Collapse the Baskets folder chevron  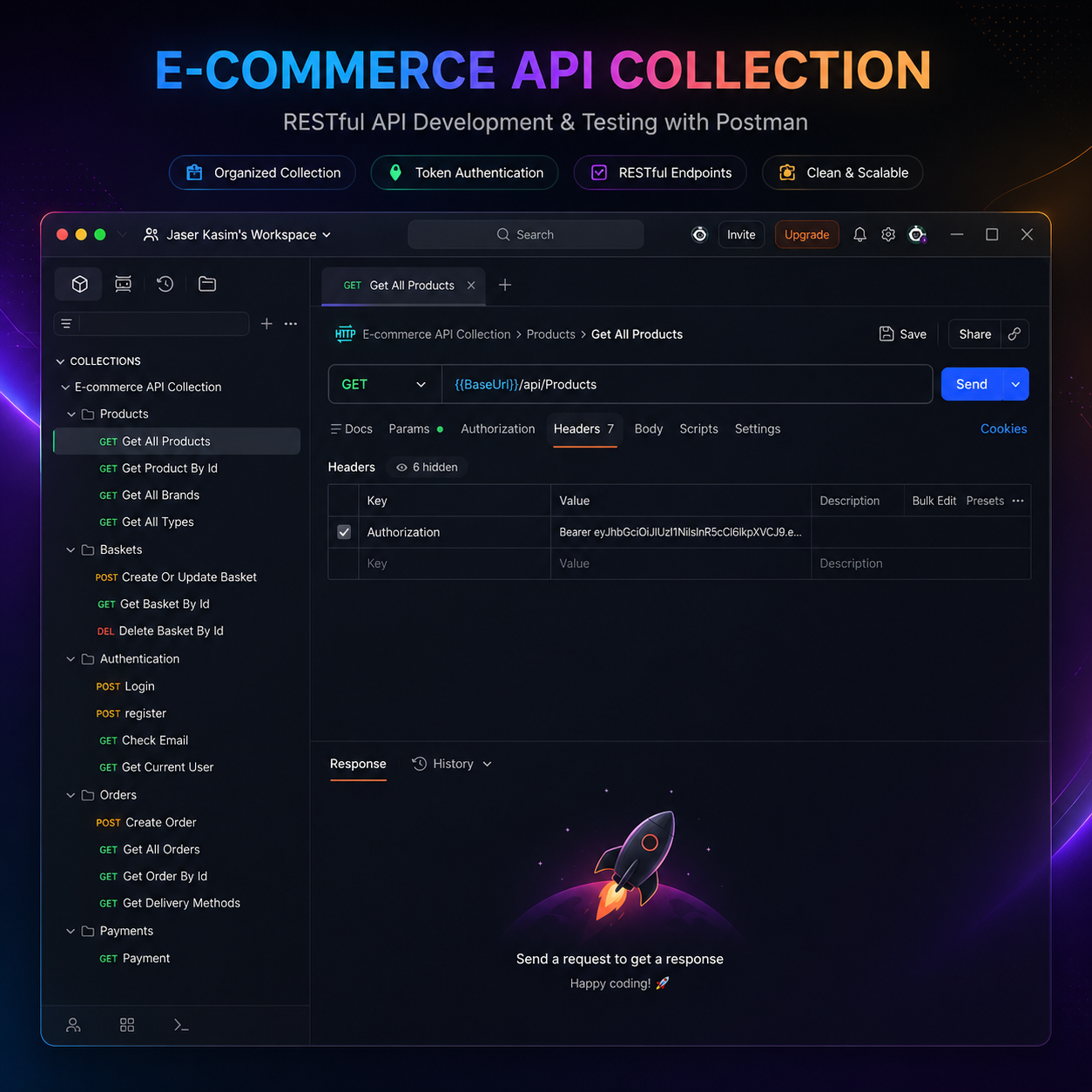[71, 550]
